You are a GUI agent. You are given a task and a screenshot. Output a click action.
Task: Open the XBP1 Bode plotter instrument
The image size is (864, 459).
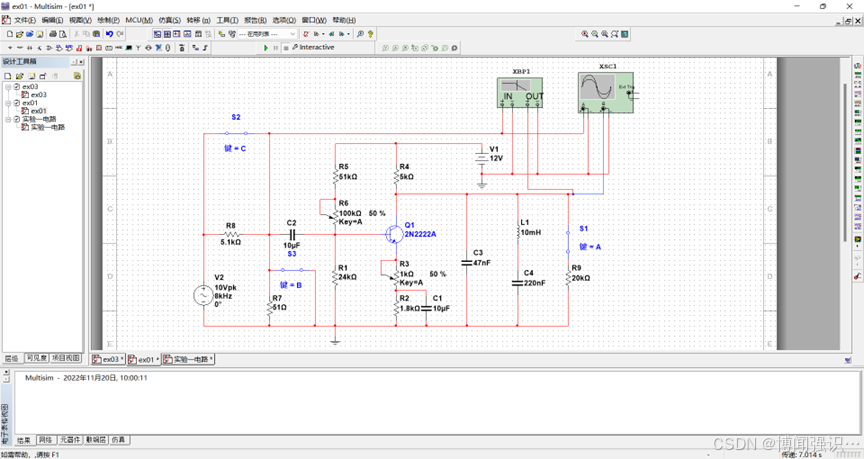tap(520, 92)
